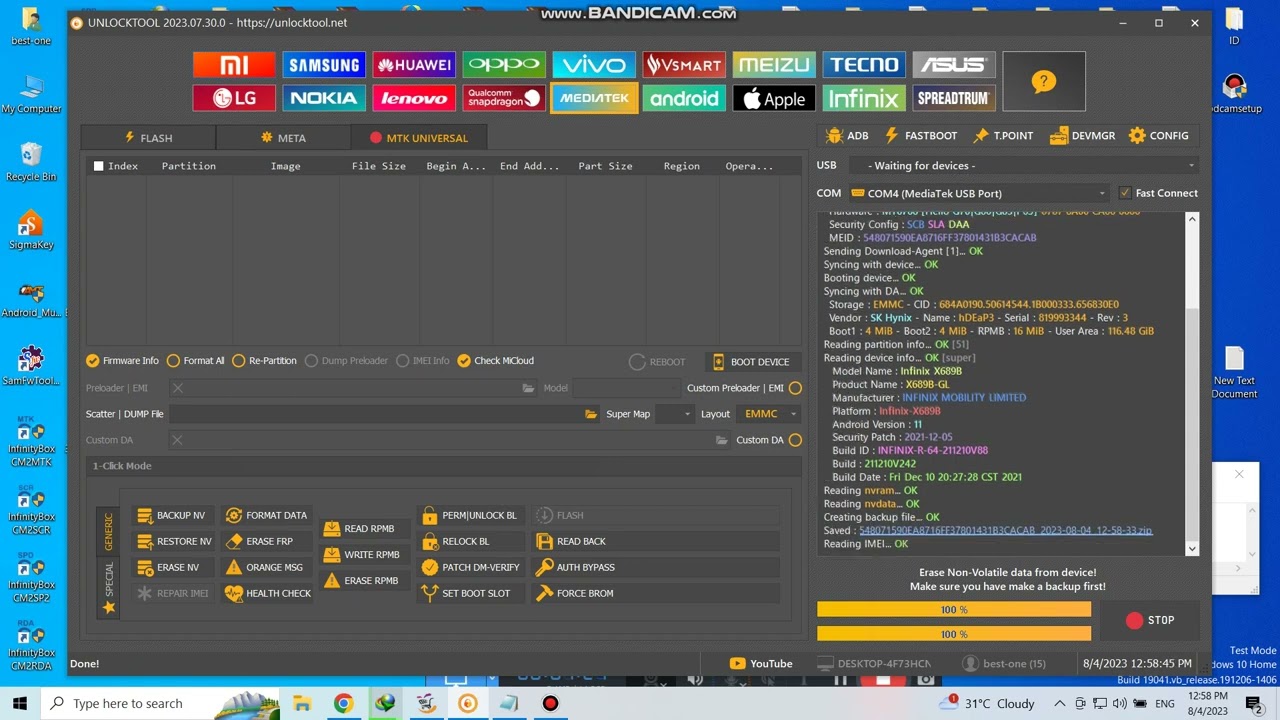1280x720 pixels.
Task: Open the T.POINT panel tab
Action: coord(1002,136)
